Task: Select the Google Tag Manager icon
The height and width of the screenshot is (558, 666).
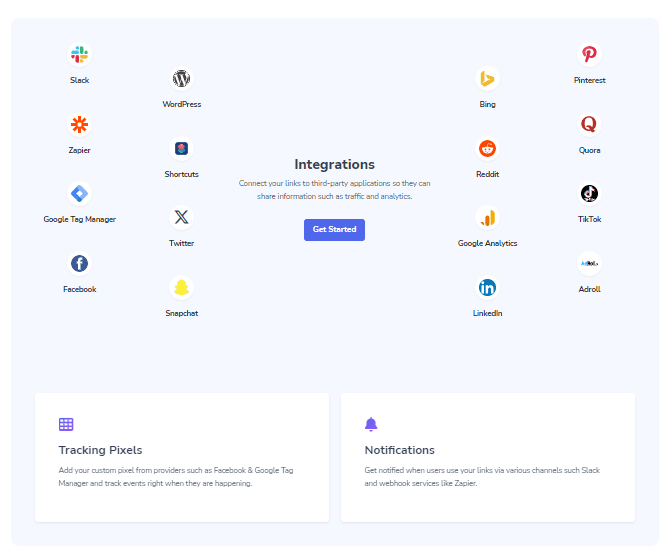Action: tap(79, 194)
